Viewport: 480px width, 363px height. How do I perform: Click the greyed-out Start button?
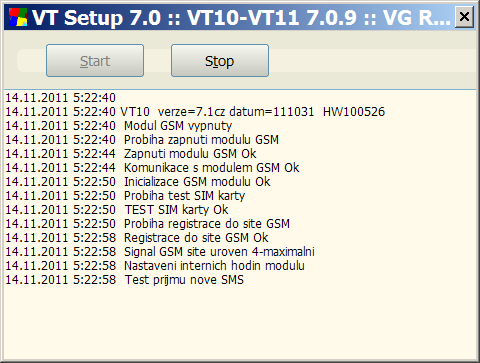pyautogui.click(x=95, y=61)
